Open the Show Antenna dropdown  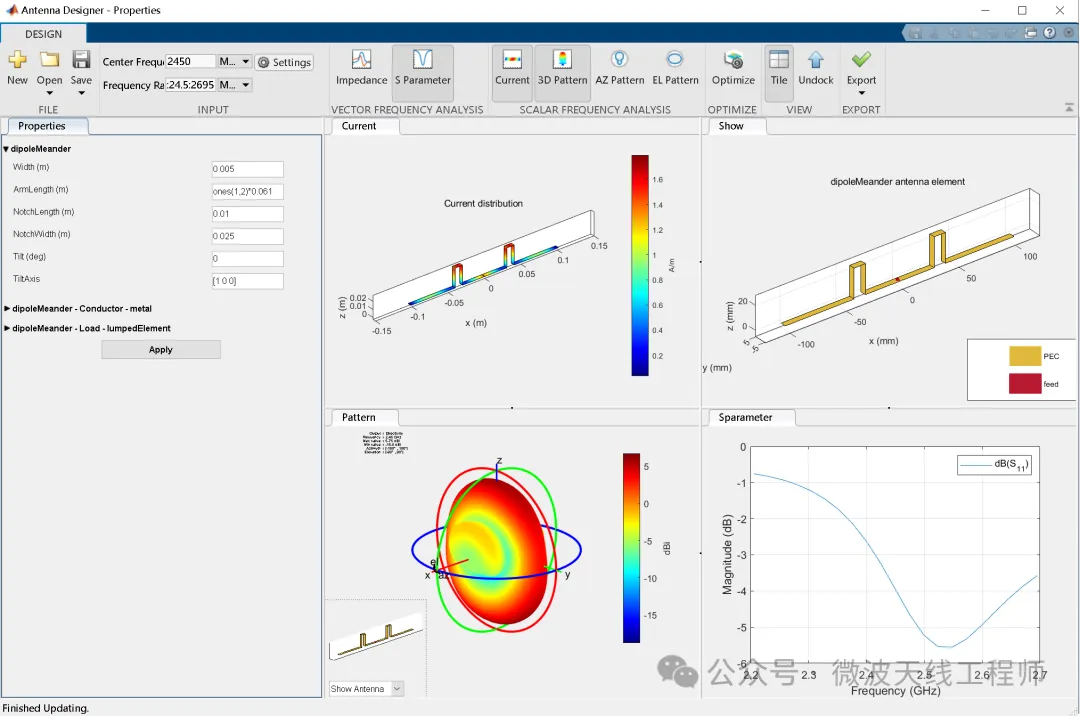366,688
